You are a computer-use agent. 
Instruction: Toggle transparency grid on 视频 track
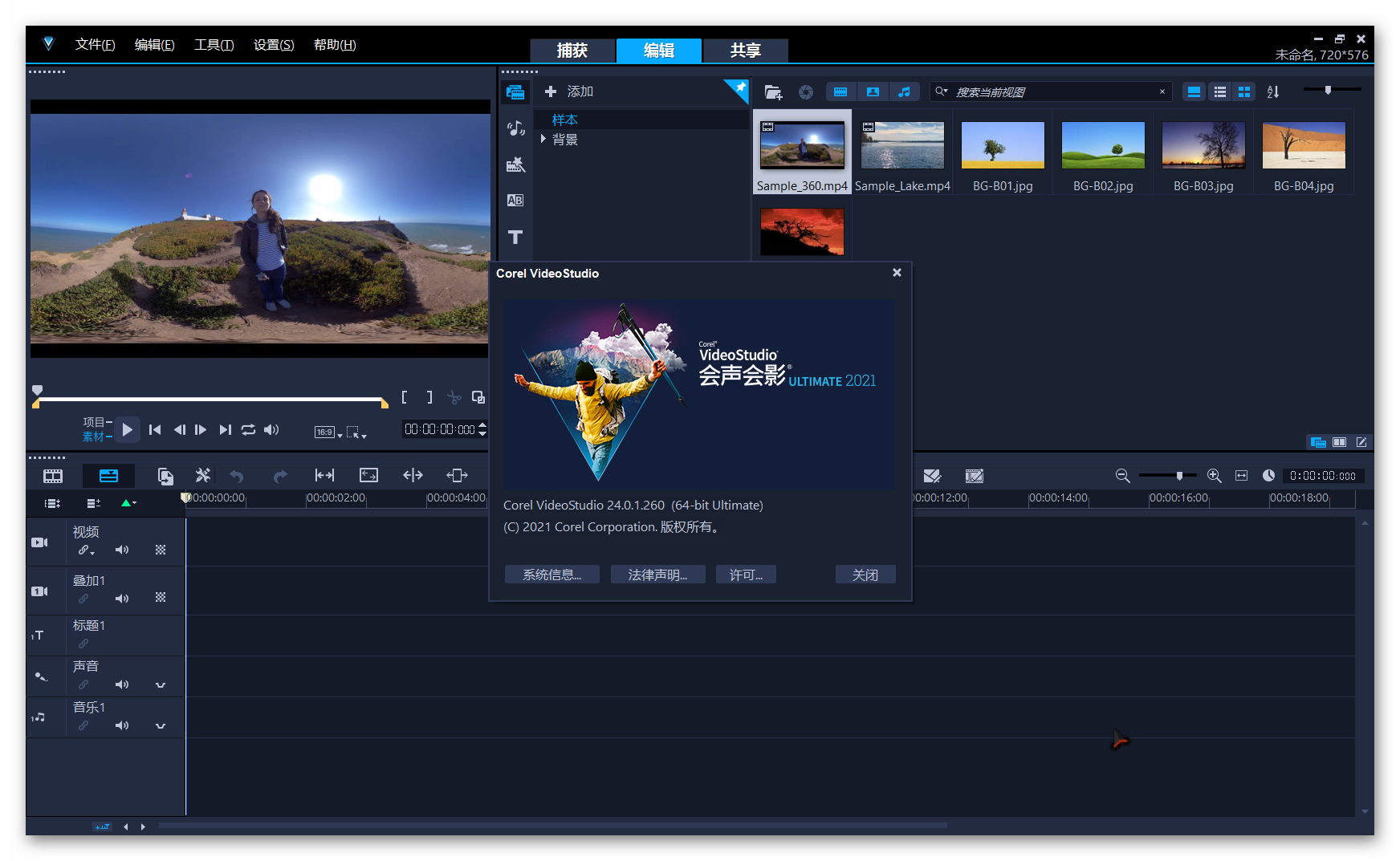[161, 550]
